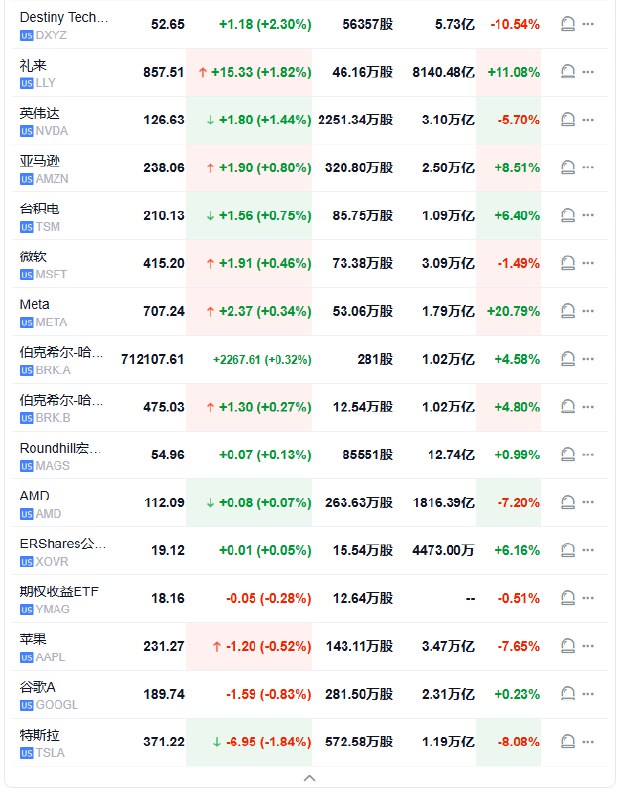Click market cap 4473.00万
The image size is (620, 800).
(x=443, y=551)
